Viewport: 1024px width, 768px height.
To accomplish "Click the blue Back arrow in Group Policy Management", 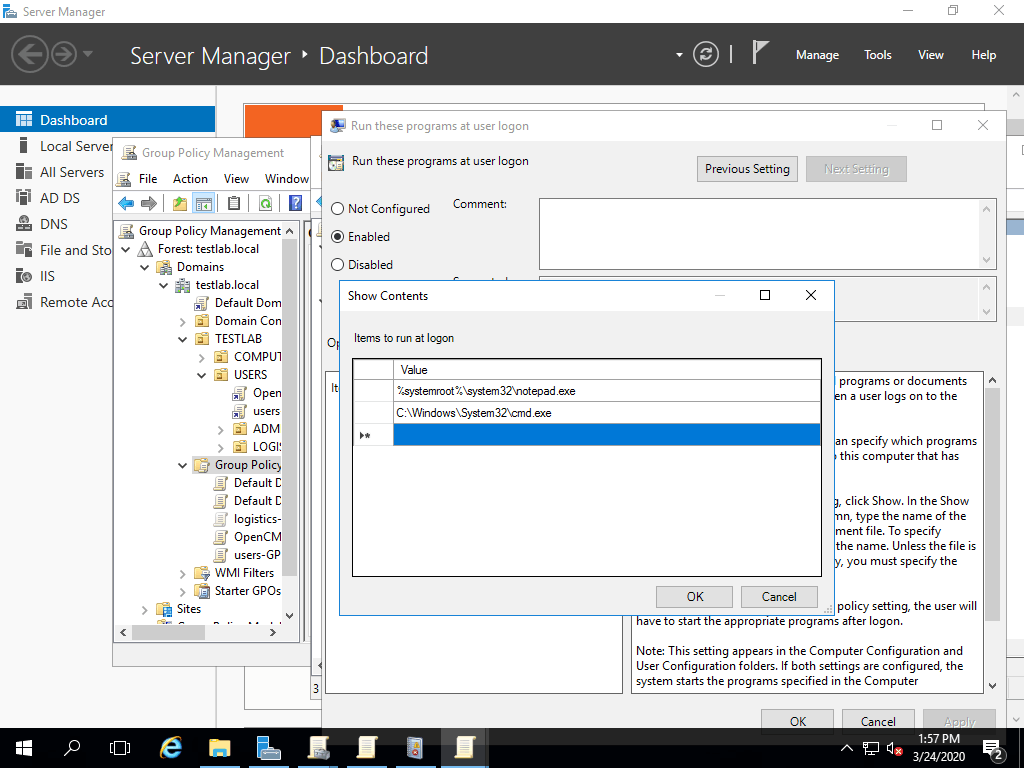I will (126, 203).
